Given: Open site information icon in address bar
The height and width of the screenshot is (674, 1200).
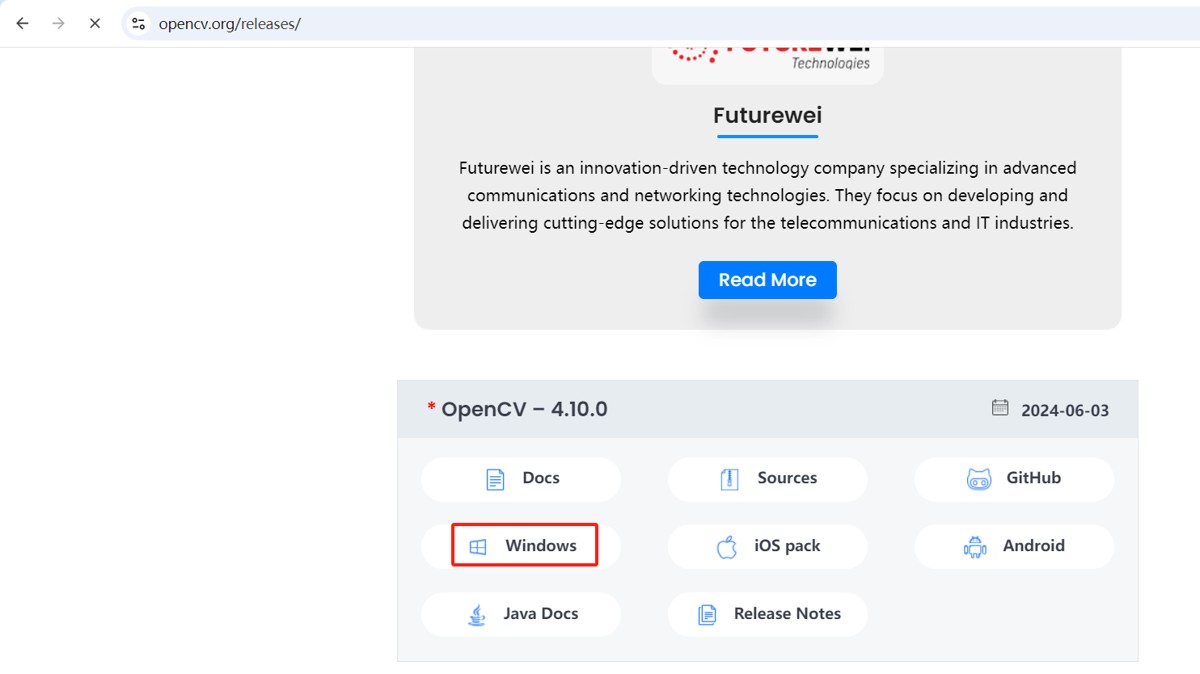Looking at the screenshot, I should pos(139,24).
